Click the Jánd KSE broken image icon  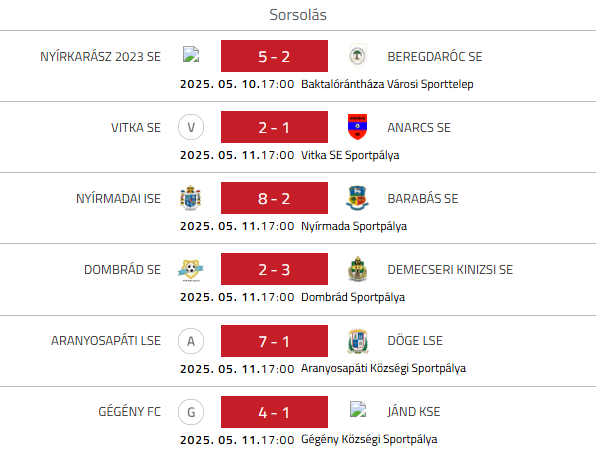click(358, 409)
